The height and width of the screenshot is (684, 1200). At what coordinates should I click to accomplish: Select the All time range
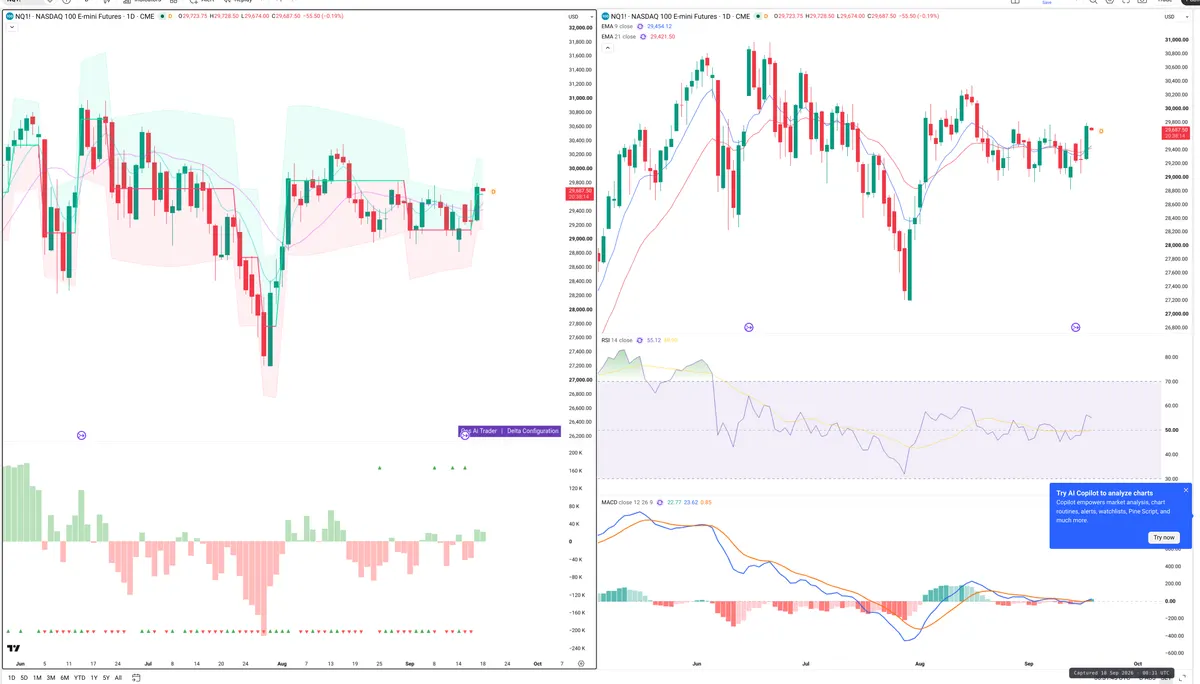tap(118, 677)
